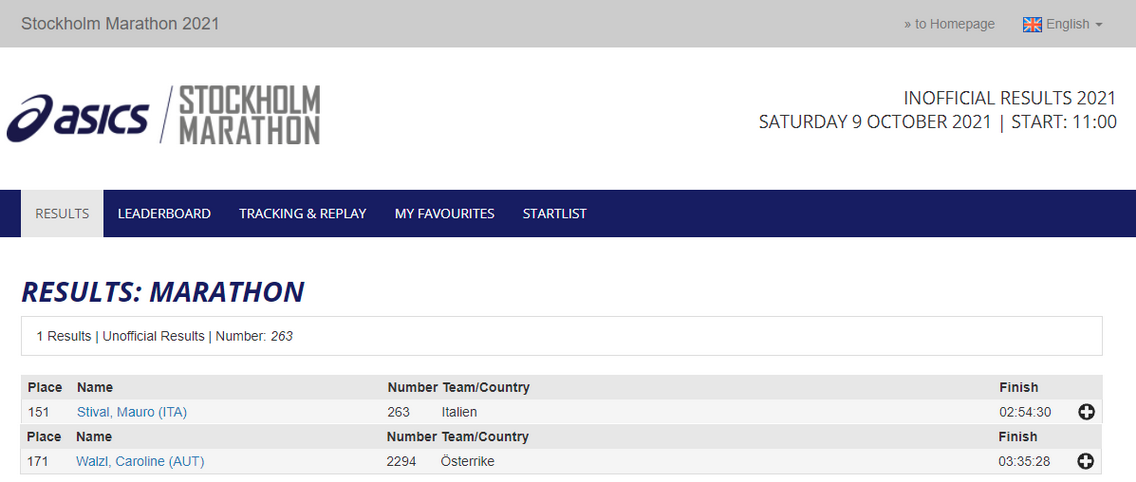
Task: Click the Italien team cell
Action: click(x=459, y=412)
